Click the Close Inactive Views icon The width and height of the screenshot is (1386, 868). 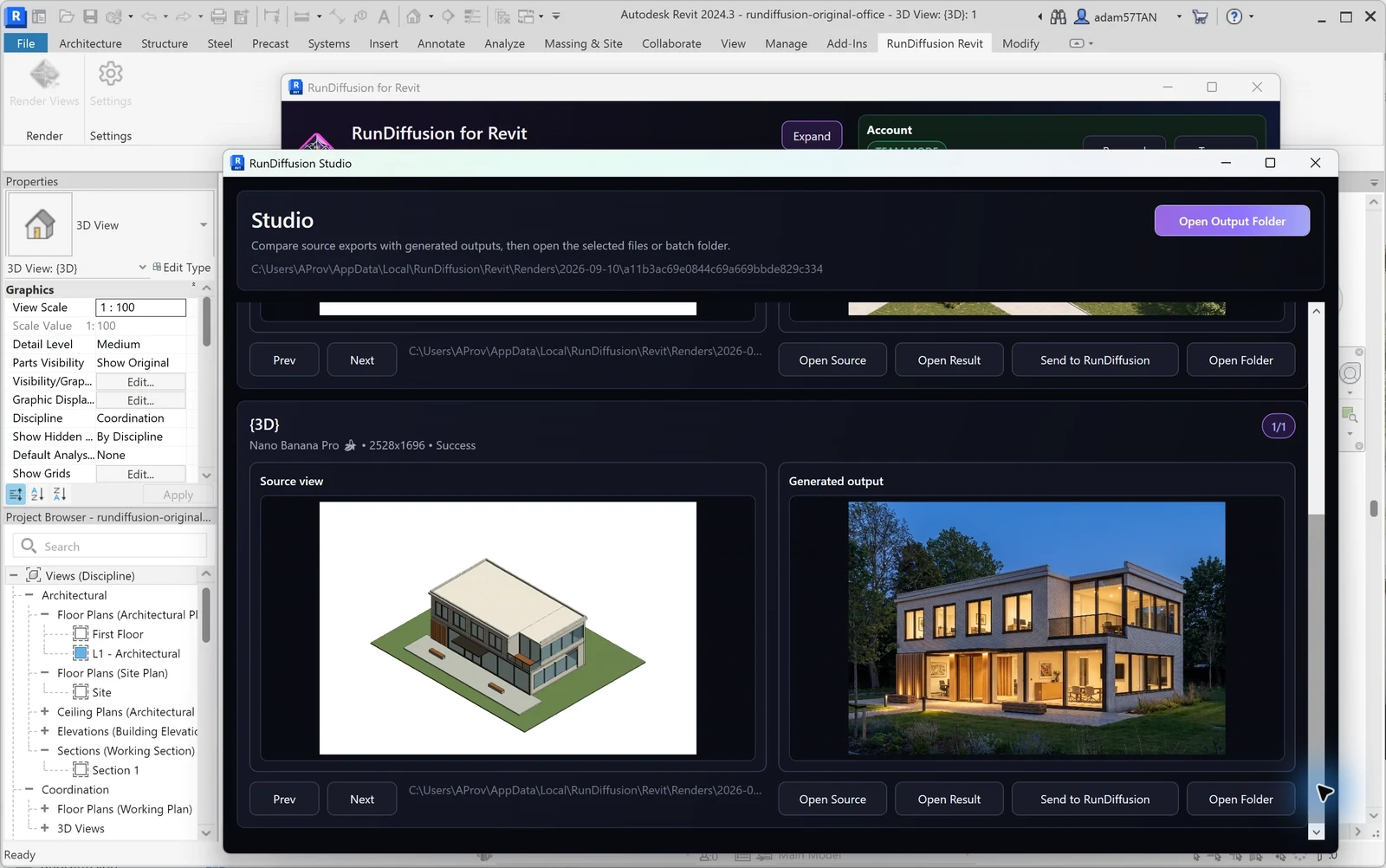click(x=502, y=16)
